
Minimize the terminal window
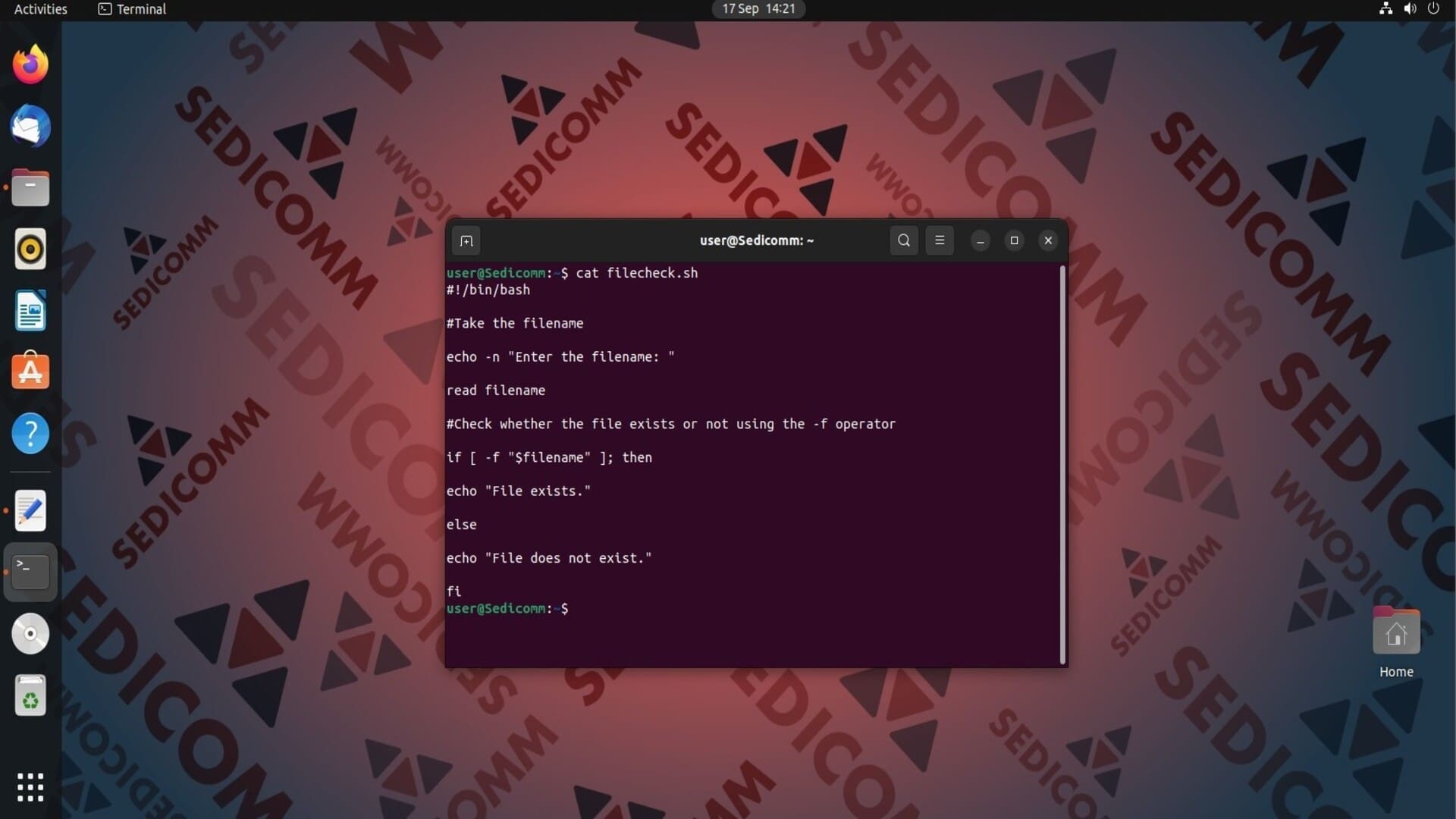pos(980,240)
